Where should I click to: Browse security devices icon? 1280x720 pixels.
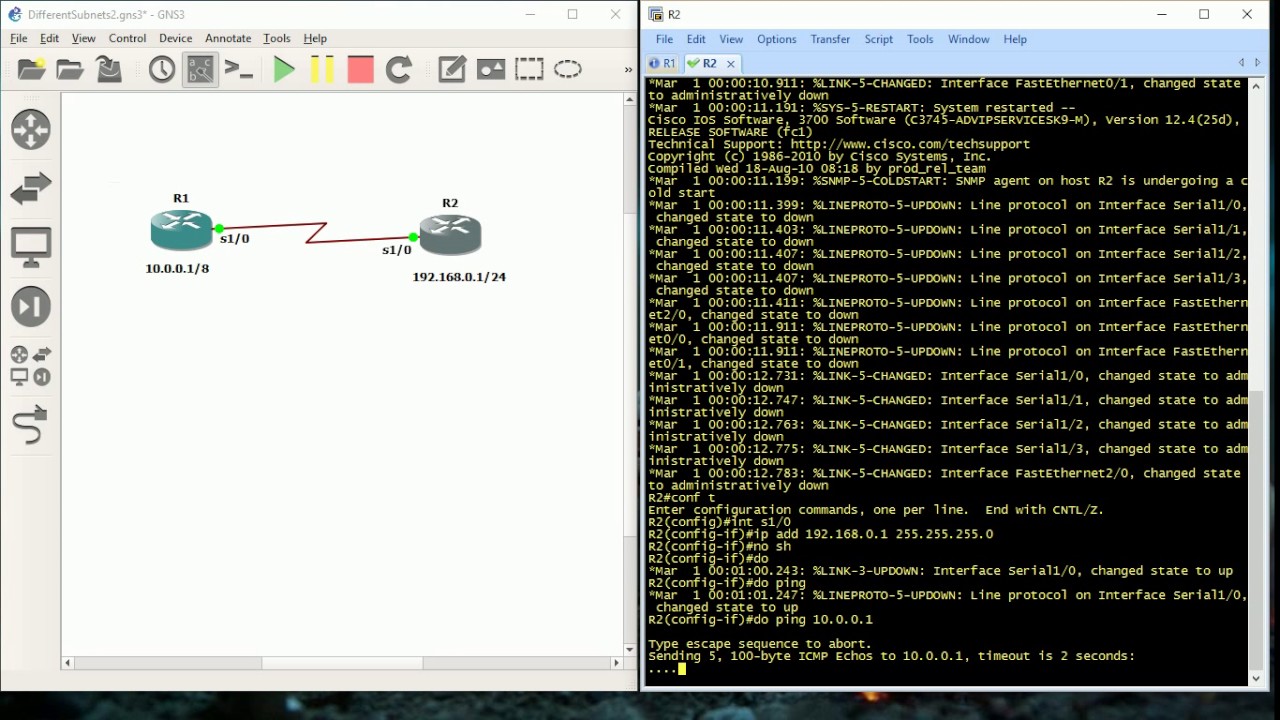tap(31, 307)
